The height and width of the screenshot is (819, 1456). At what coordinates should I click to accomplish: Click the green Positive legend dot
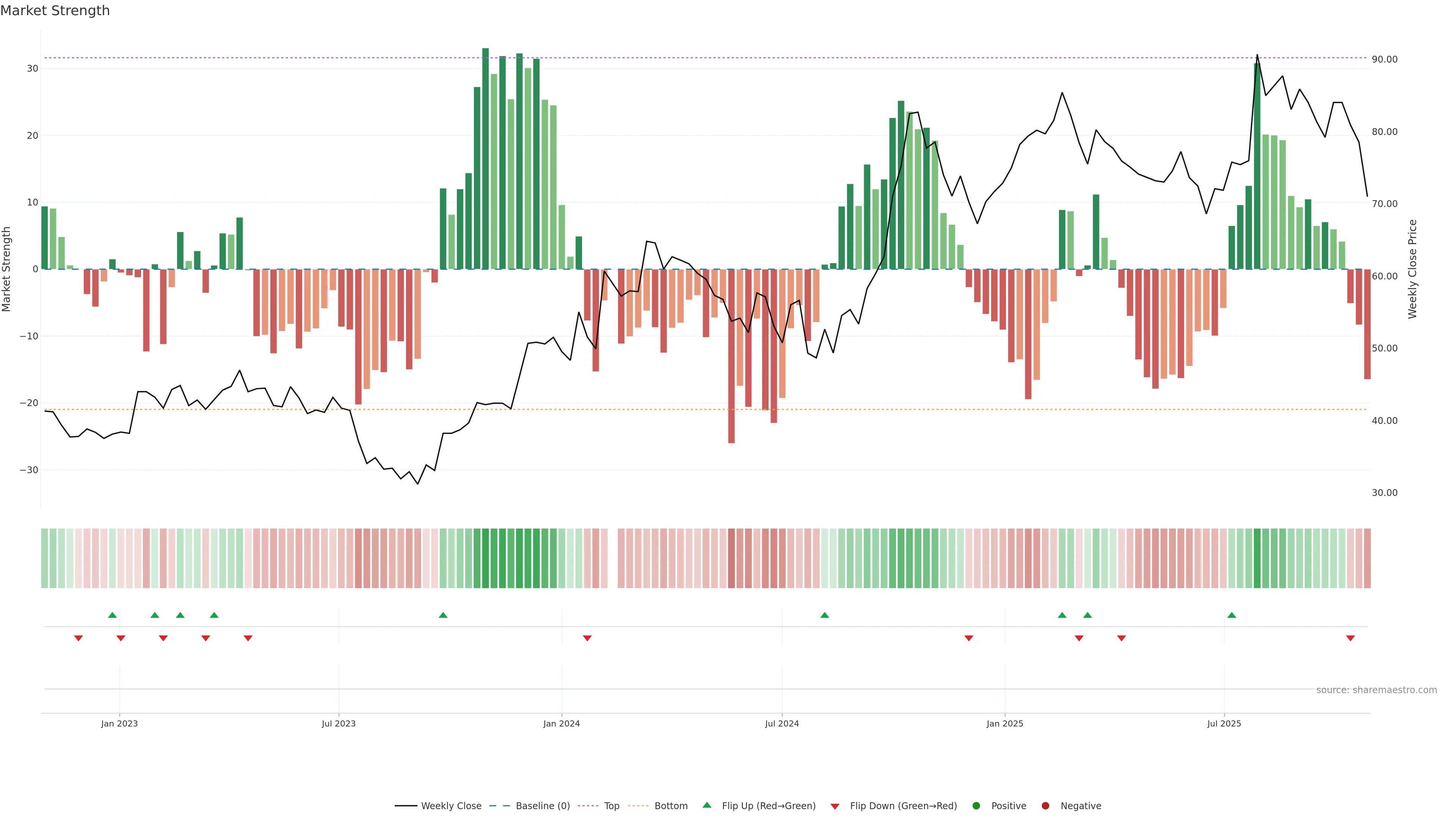976,805
